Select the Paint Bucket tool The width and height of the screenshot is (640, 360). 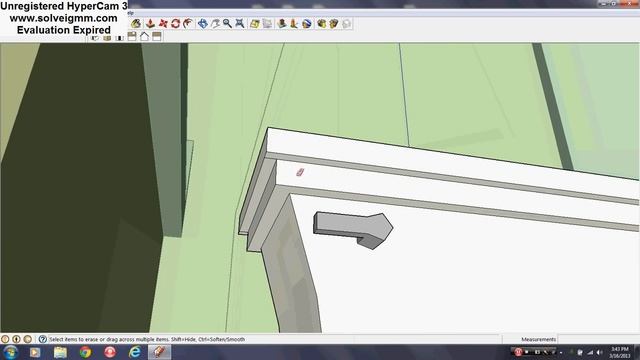point(136,24)
